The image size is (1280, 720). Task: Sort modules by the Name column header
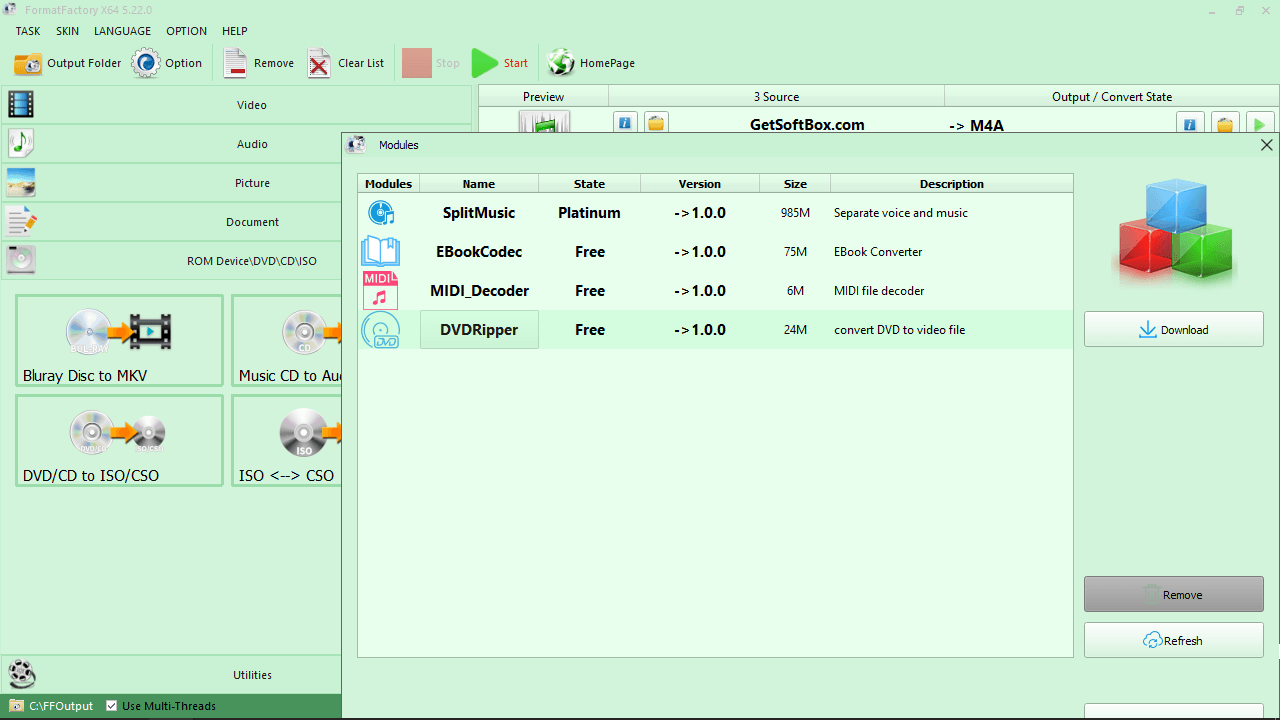coord(479,184)
